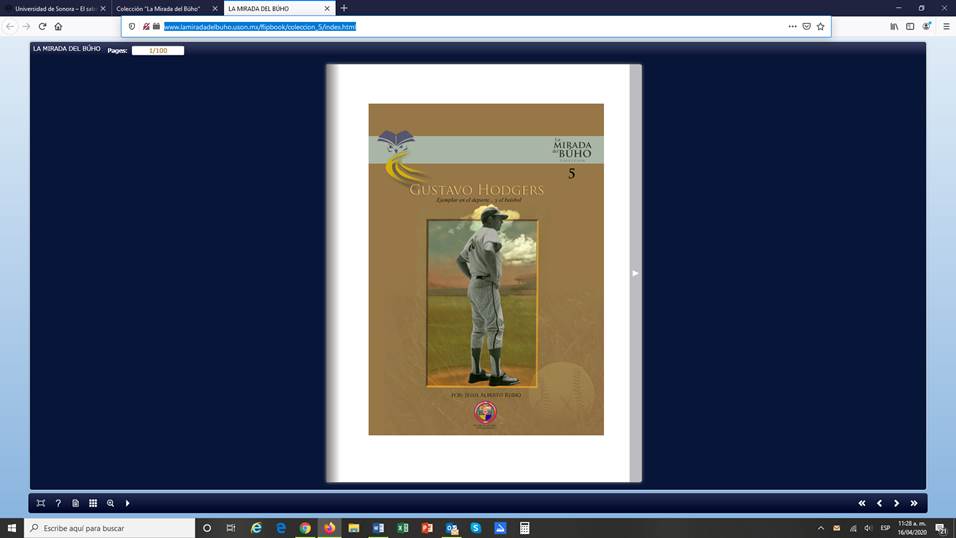Click the right-edge arrow to turn page
The width and height of the screenshot is (956, 538).
[x=635, y=273]
